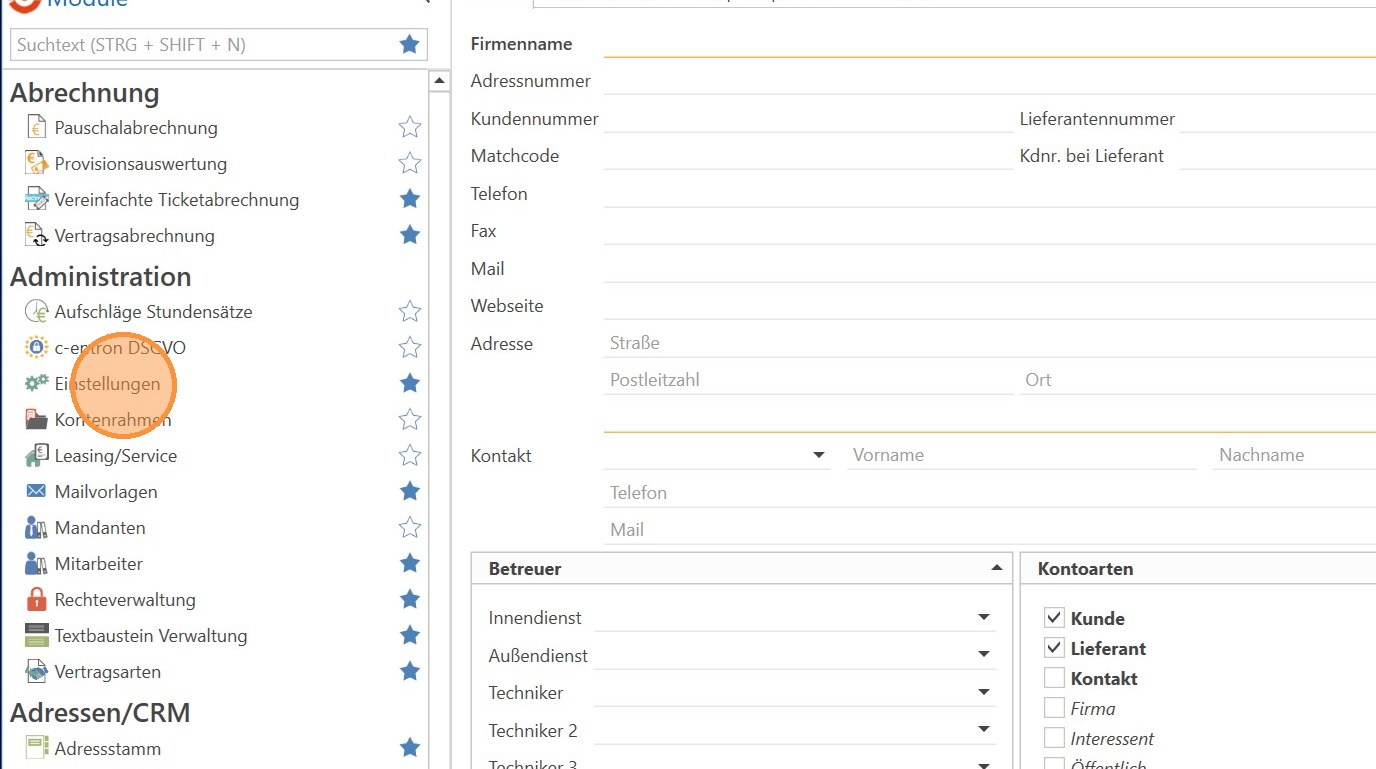Collapse the Betreuer section

pos(996,568)
